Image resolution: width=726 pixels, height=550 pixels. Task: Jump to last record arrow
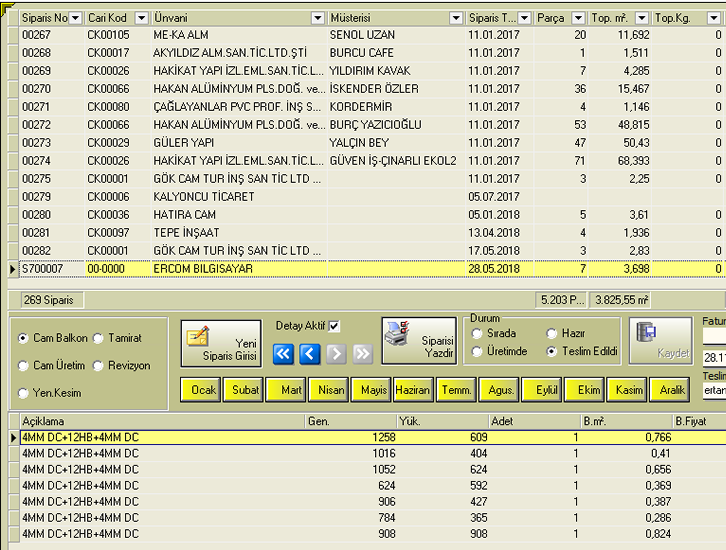tap(362, 354)
